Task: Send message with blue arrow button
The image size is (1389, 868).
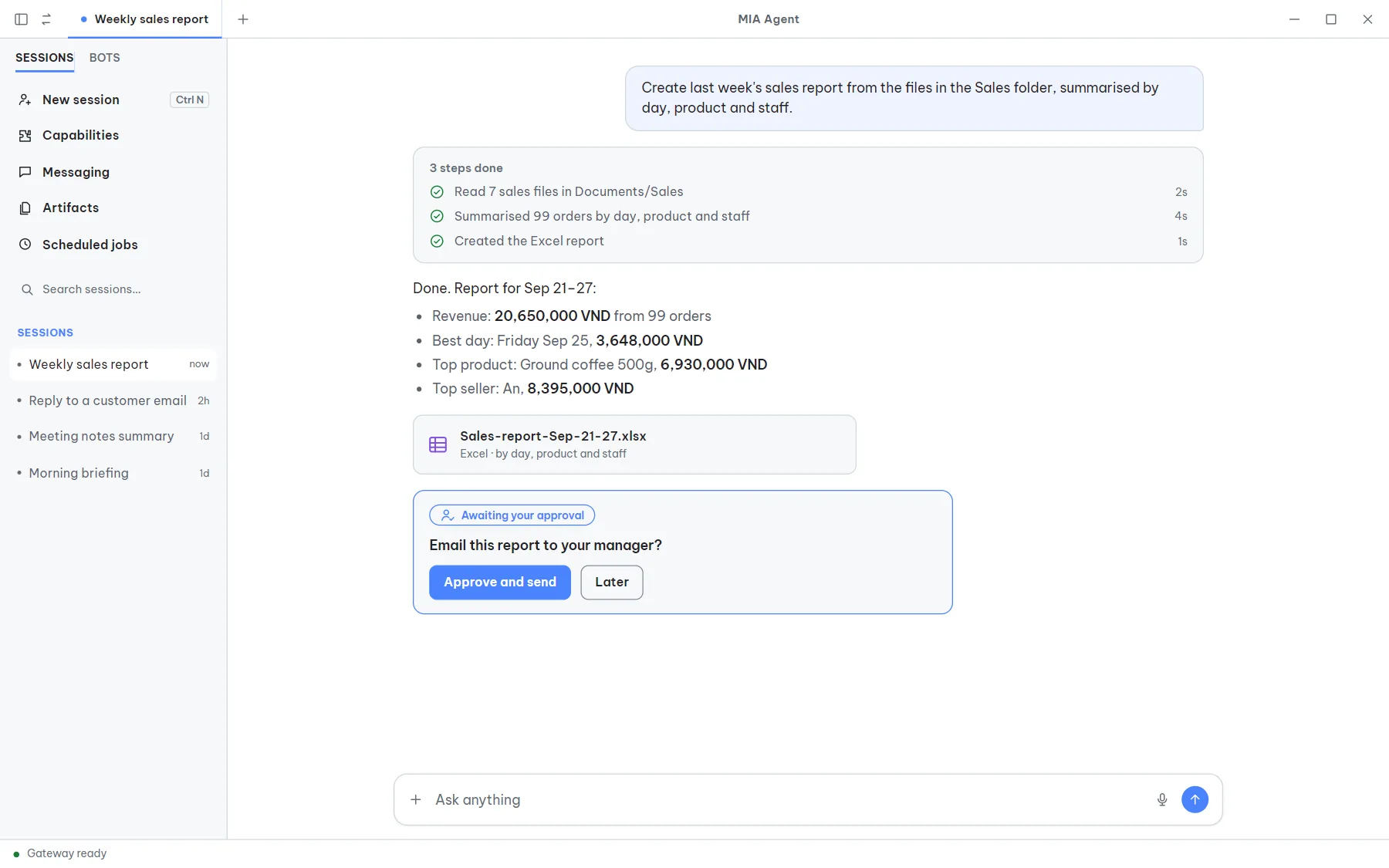Action: (1195, 800)
